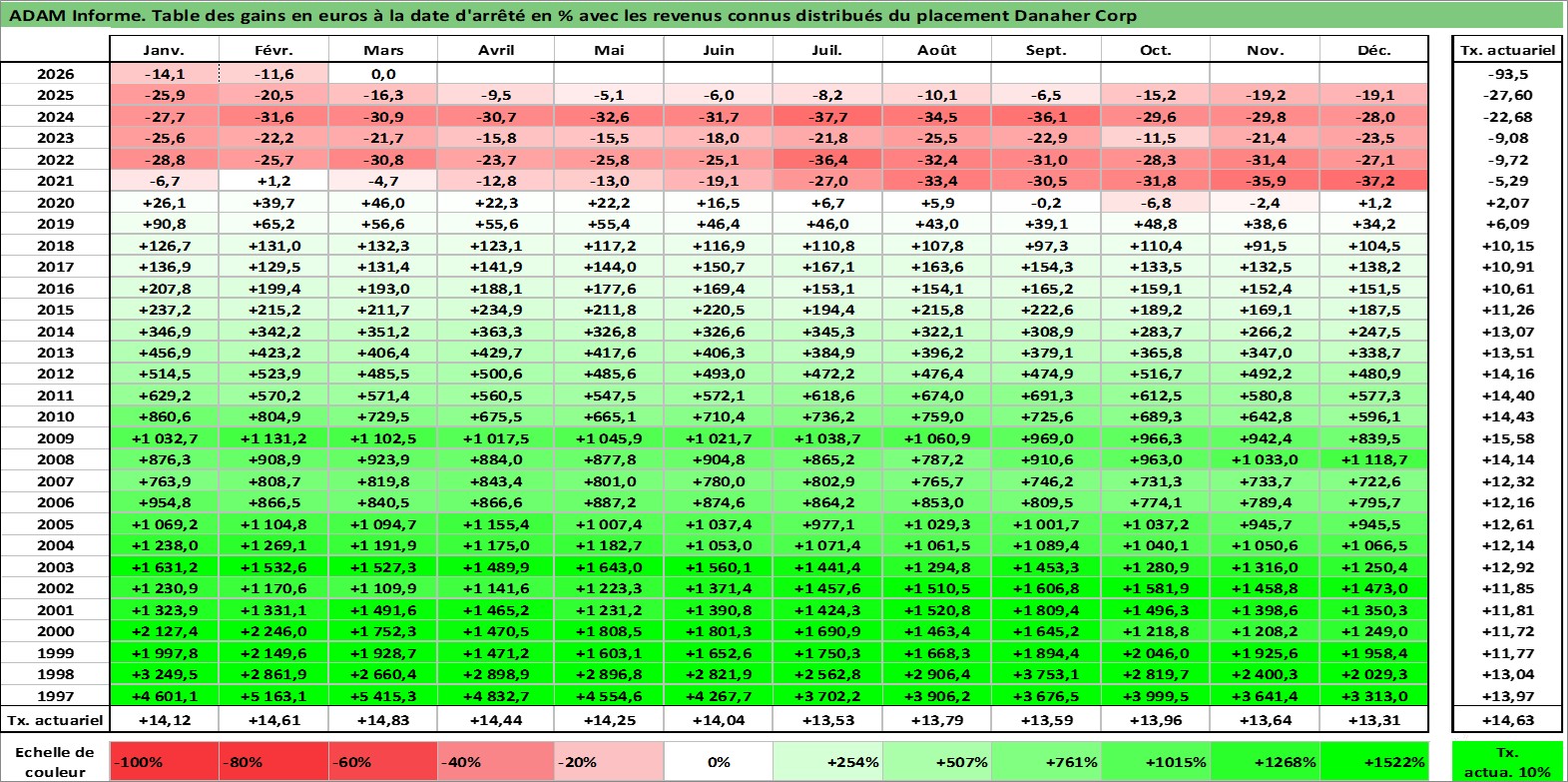This screenshot has width=1568, height=782.
Task: Click the -0,2 cell in 2020
Action: pos(1046,203)
